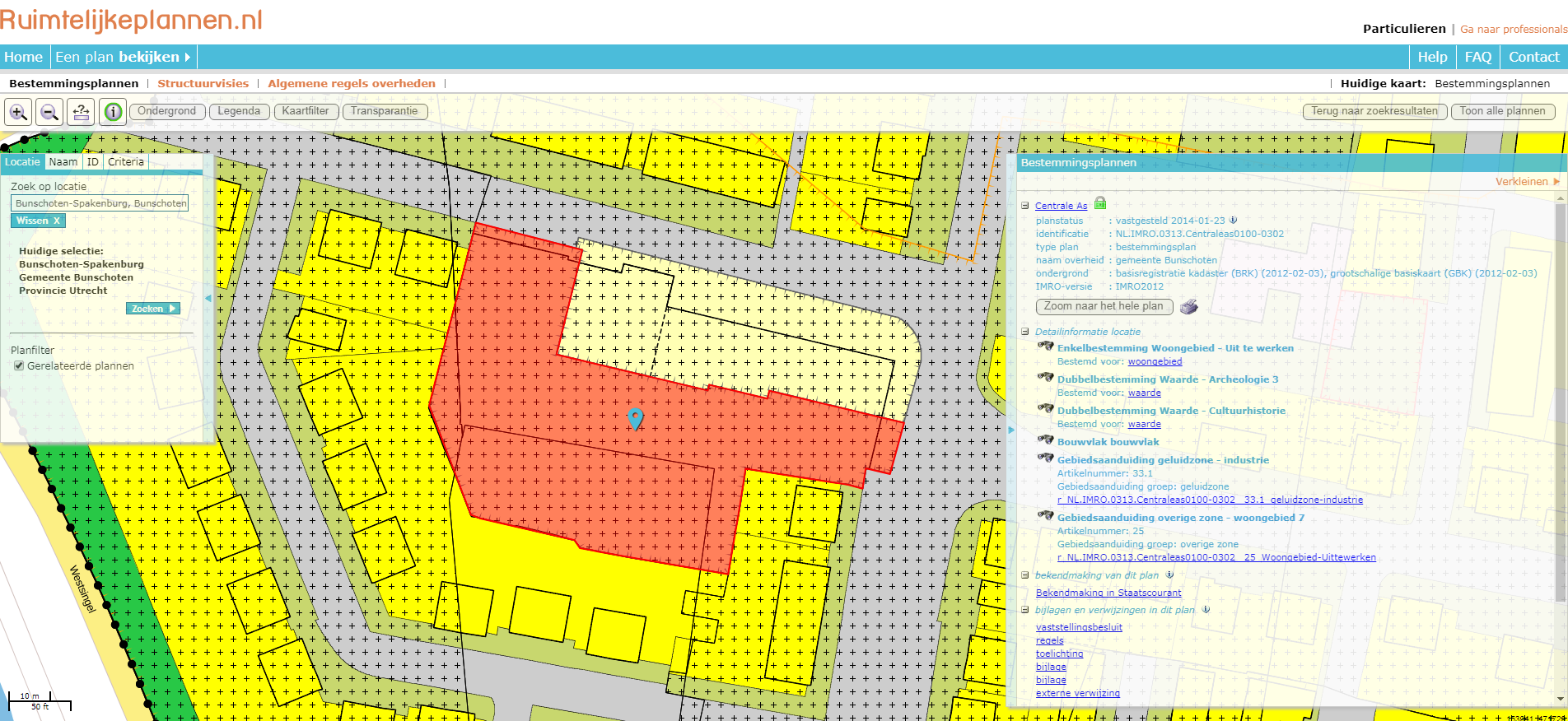Open the Een plan bekijken menu

pyautogui.click(x=123, y=57)
